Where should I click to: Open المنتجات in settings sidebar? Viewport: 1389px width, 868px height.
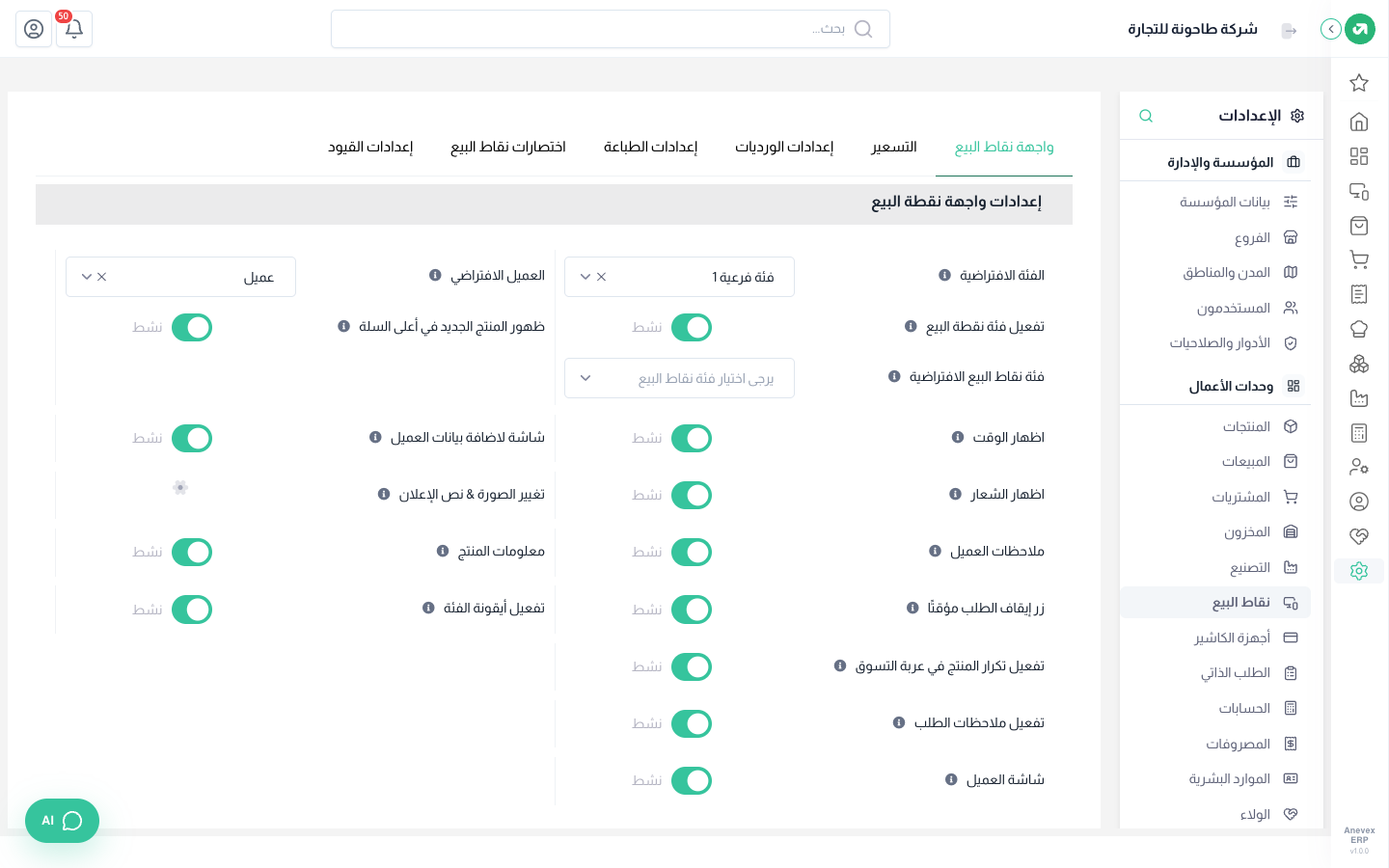[x=1215, y=426]
